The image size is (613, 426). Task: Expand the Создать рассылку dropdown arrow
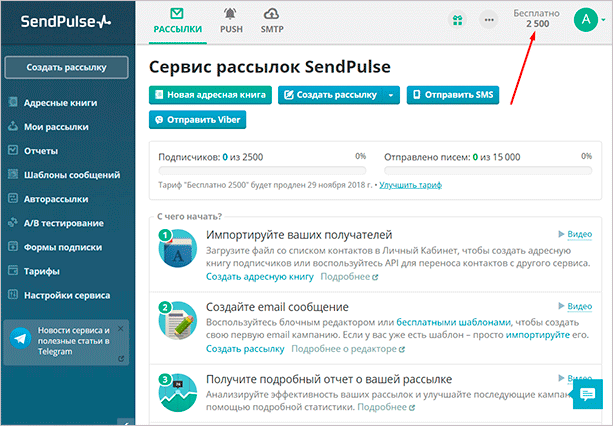[391, 95]
